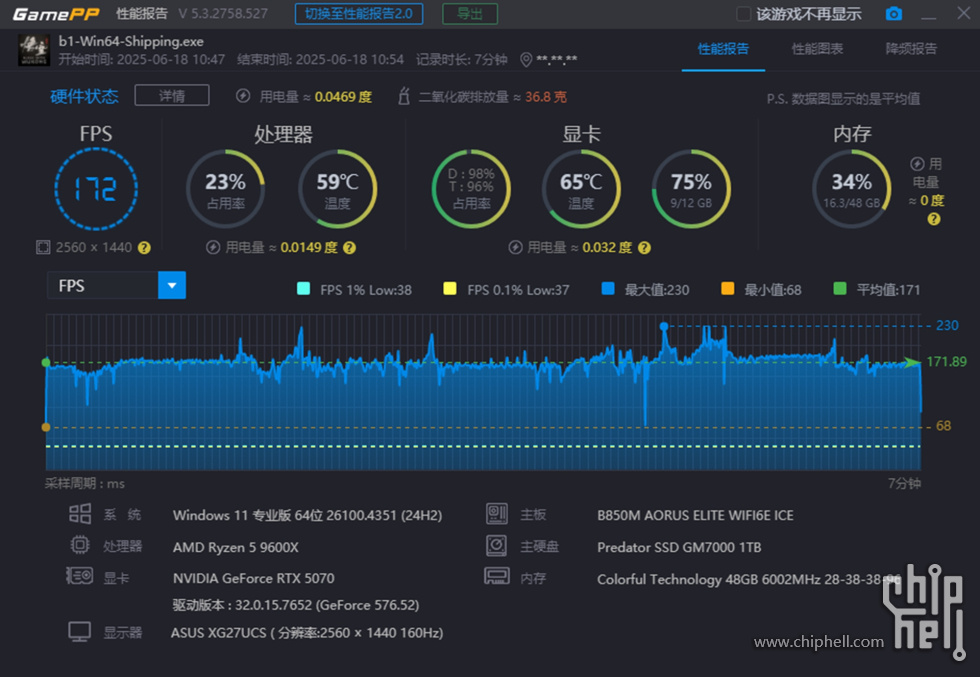The height and width of the screenshot is (677, 980).
Task: Click the green average marker at chart start
Action: (46, 363)
